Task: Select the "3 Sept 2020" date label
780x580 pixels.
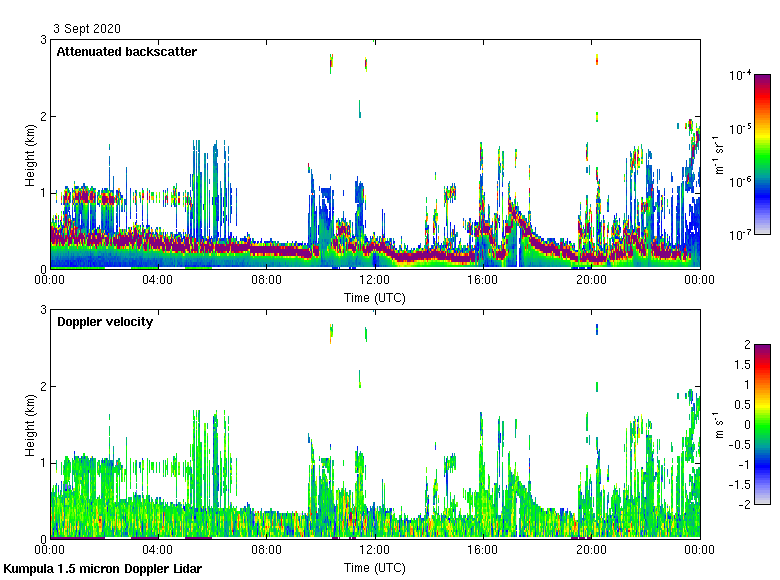Action: click(86, 28)
